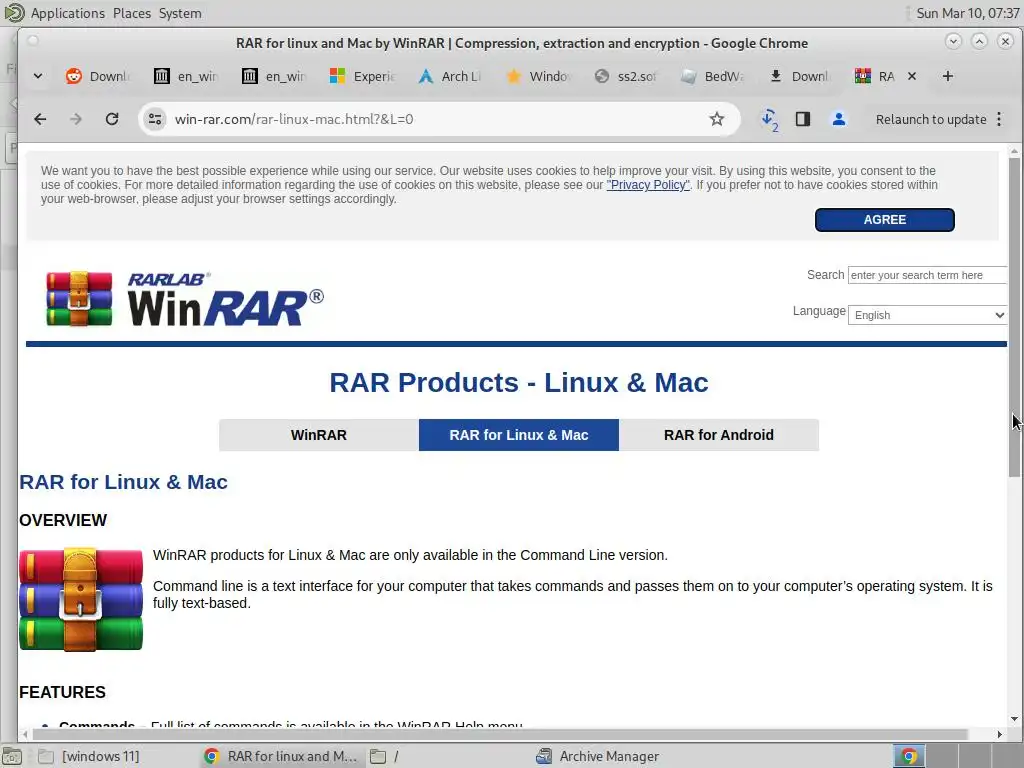Image resolution: width=1024 pixels, height=768 pixels.
Task: Click the FEATURES heading
Action: click(62, 692)
